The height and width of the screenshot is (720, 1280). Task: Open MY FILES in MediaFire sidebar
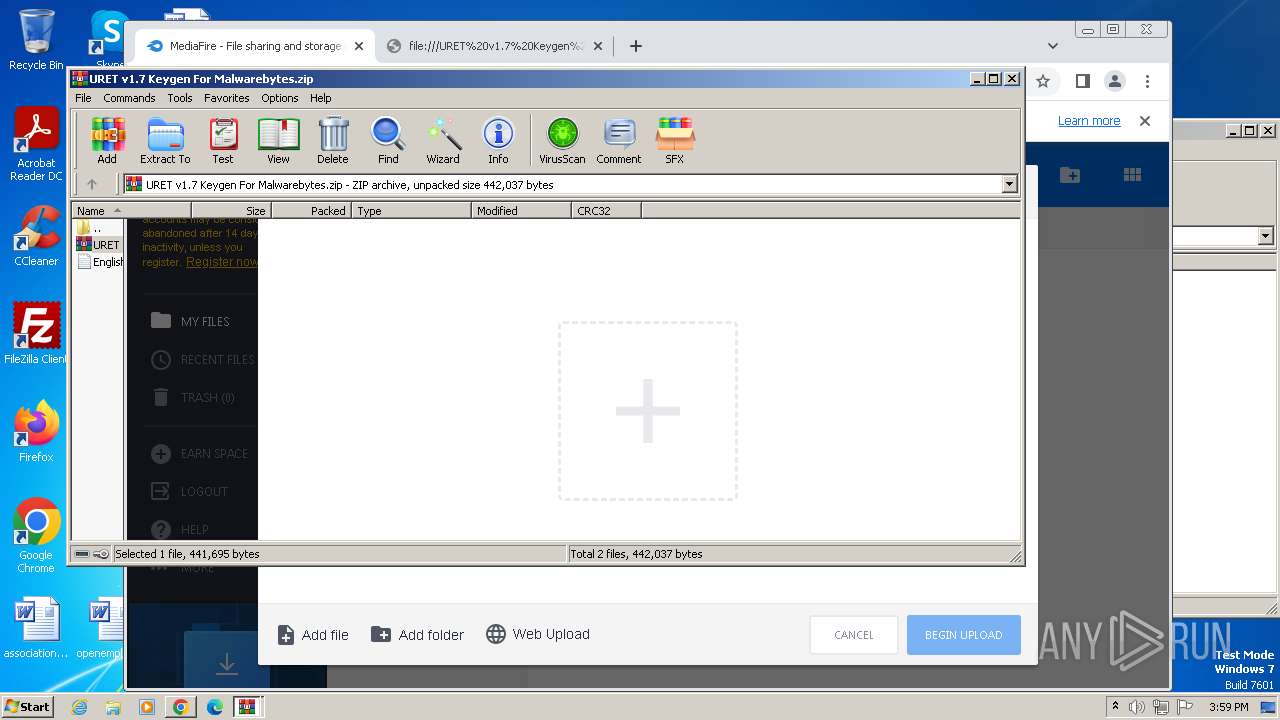coord(190,321)
